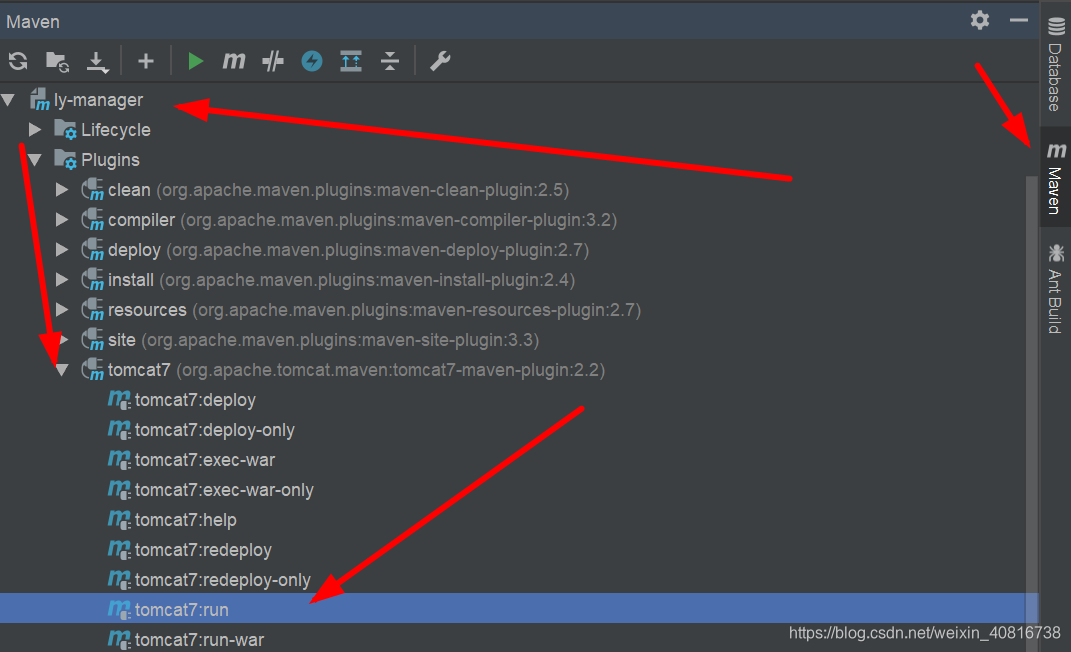Hide the Maven tool window
The image size is (1071, 652).
tap(1019, 20)
